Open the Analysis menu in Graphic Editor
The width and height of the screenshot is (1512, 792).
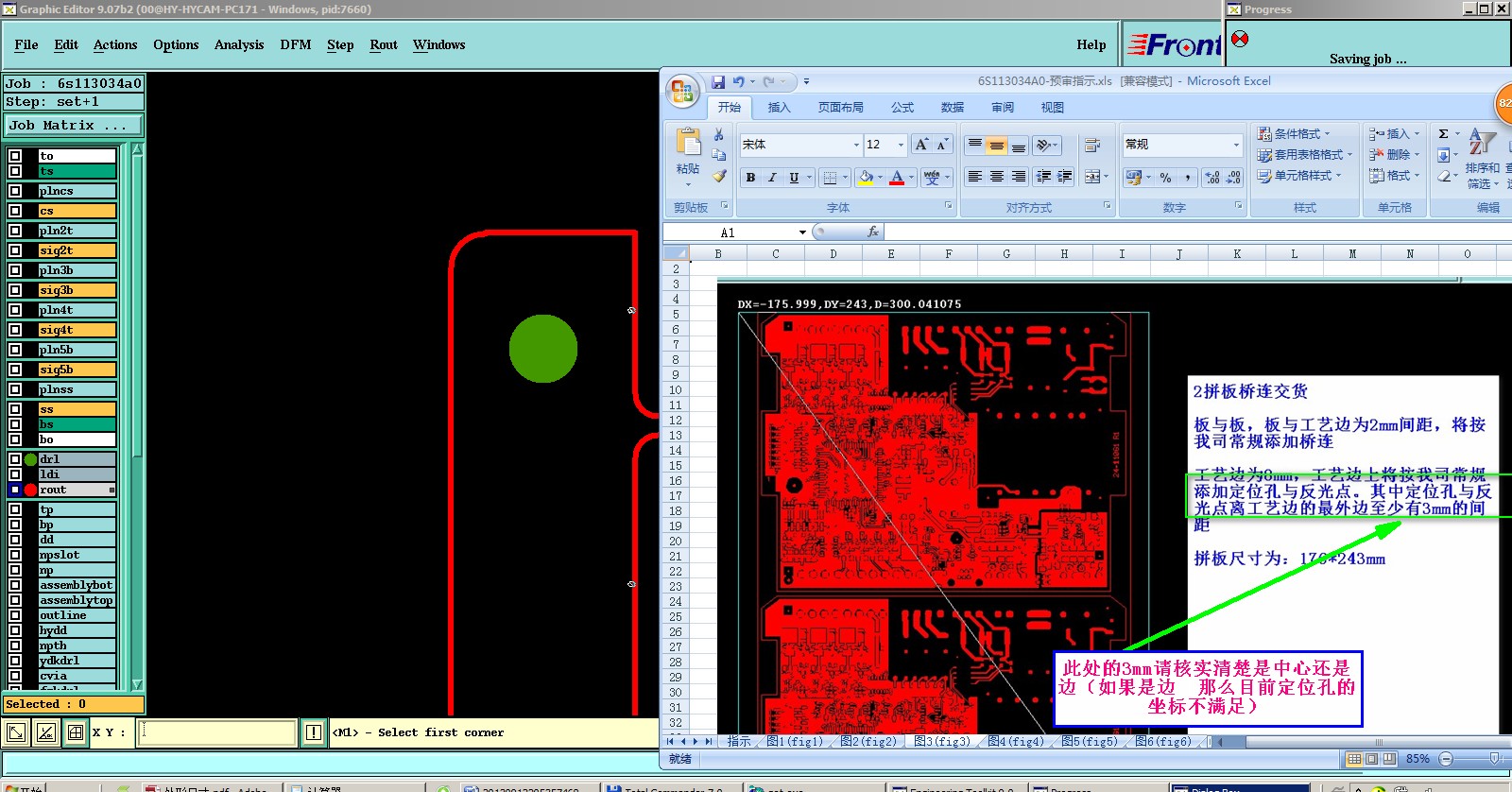click(239, 44)
